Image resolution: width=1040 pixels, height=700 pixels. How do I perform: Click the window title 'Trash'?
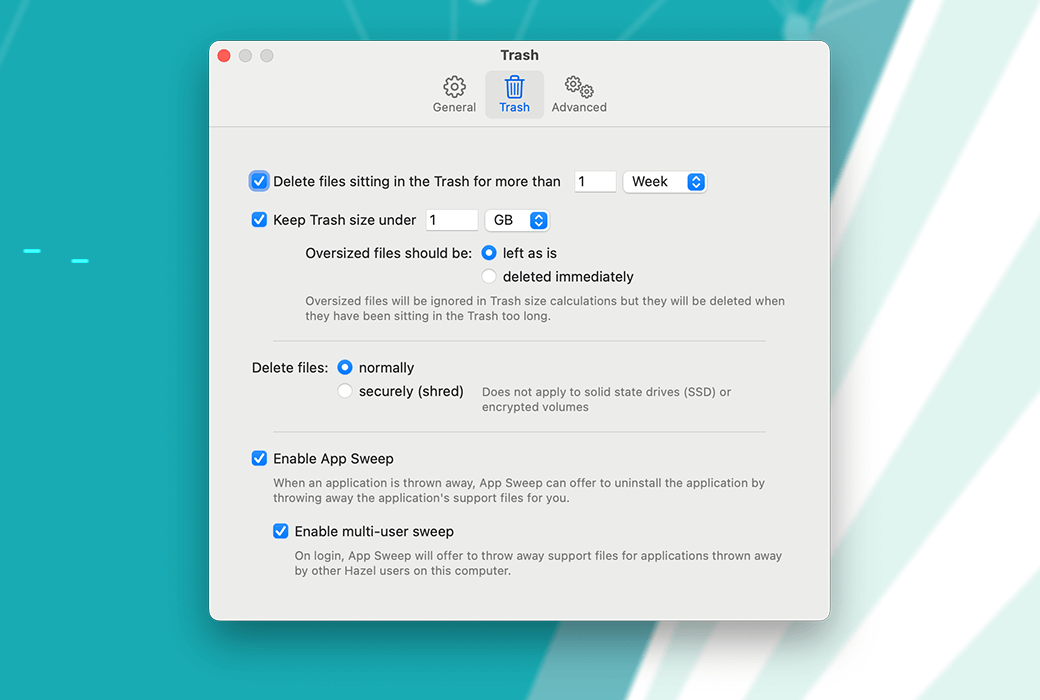519,55
